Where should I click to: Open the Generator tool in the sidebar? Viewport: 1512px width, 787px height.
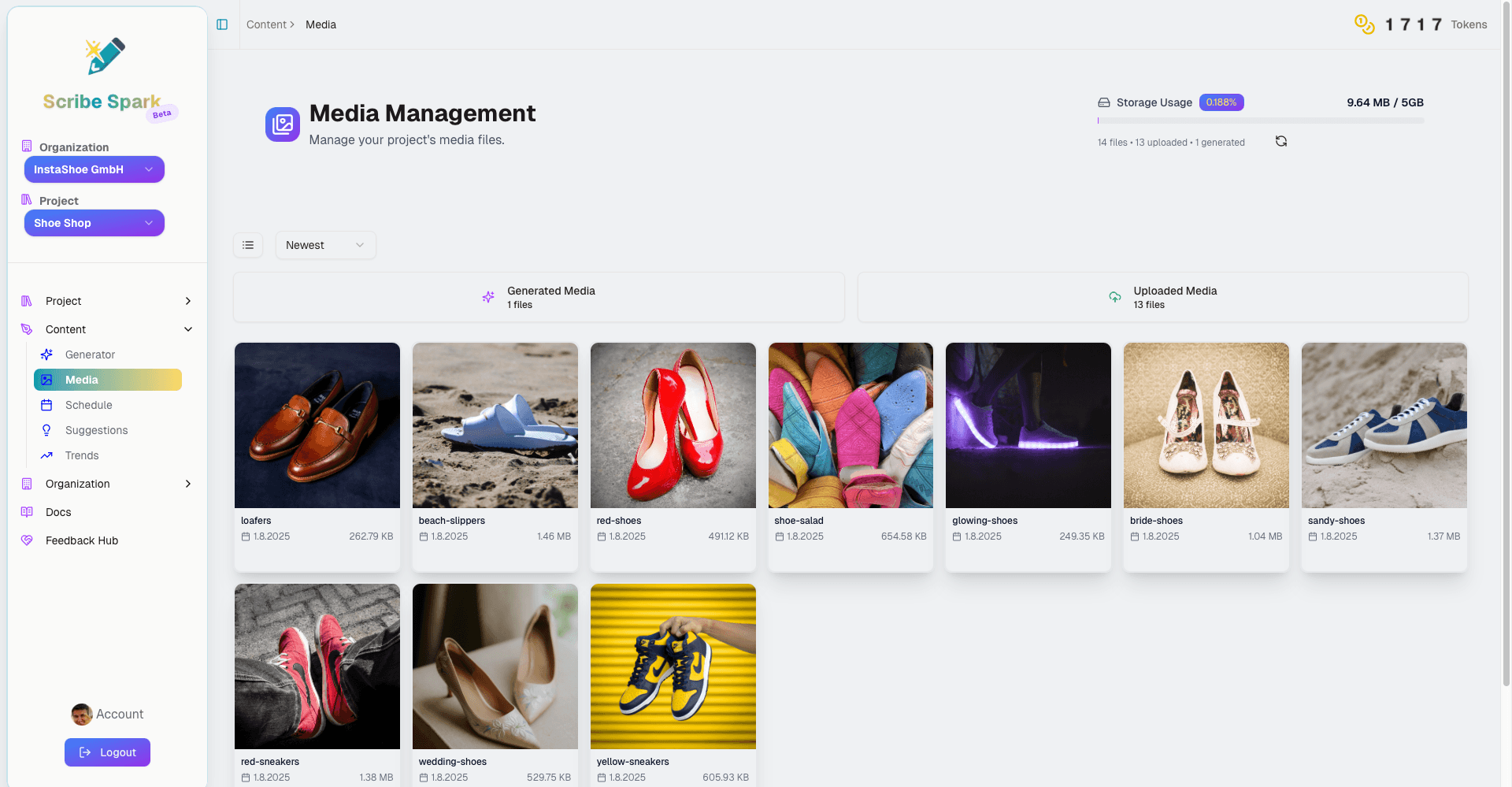(89, 355)
